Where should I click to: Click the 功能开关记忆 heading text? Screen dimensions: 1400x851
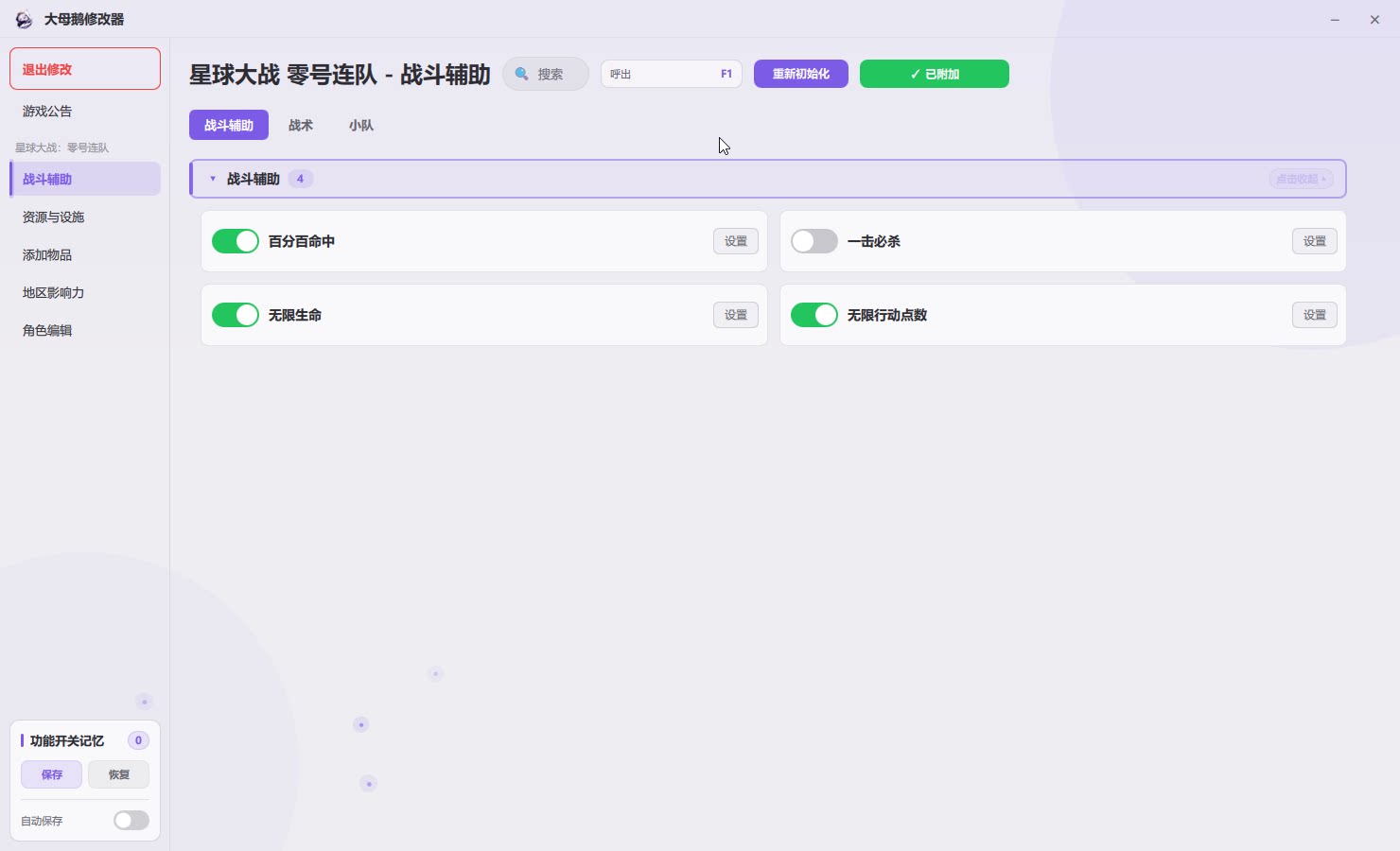click(67, 740)
